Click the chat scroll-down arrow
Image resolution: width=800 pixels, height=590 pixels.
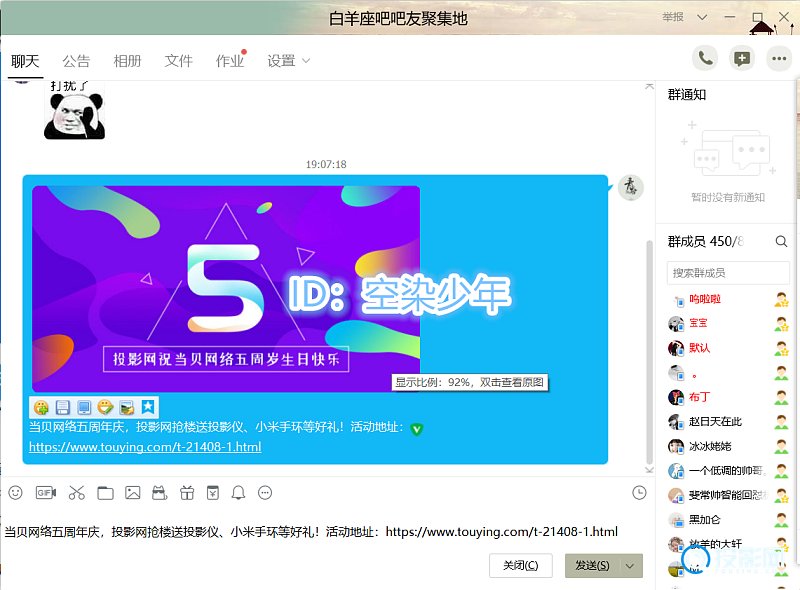point(649,470)
